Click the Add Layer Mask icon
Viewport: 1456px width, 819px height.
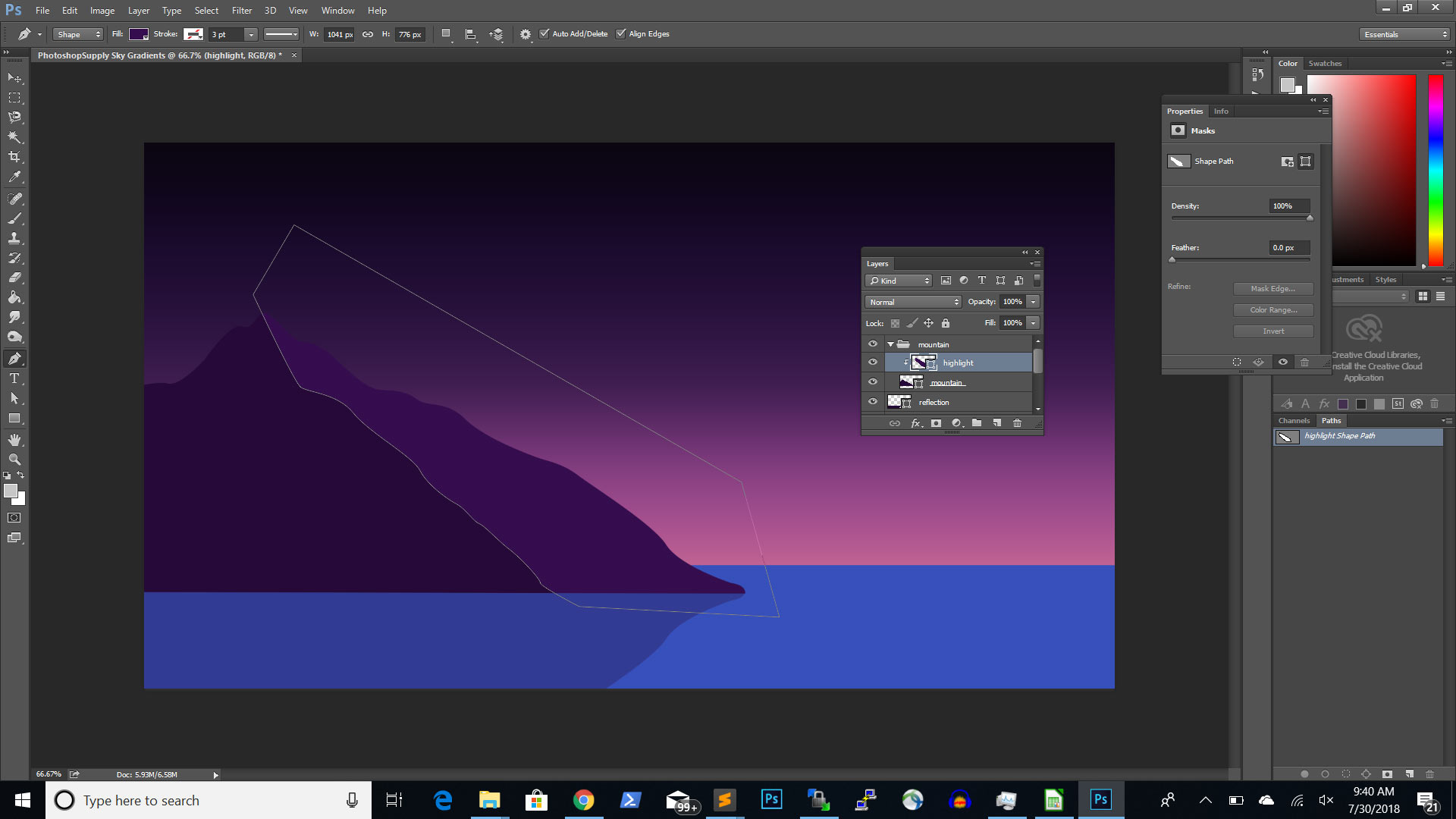[937, 422]
